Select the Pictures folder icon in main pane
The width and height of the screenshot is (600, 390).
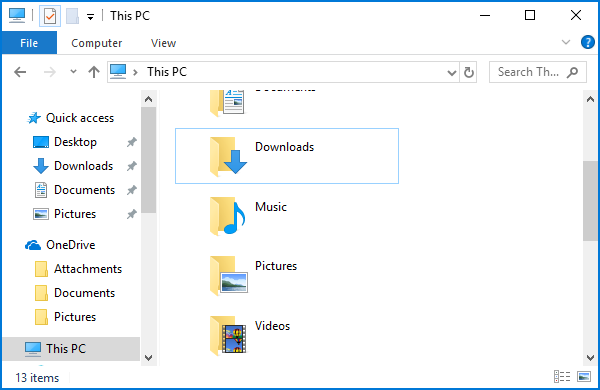click(228, 276)
